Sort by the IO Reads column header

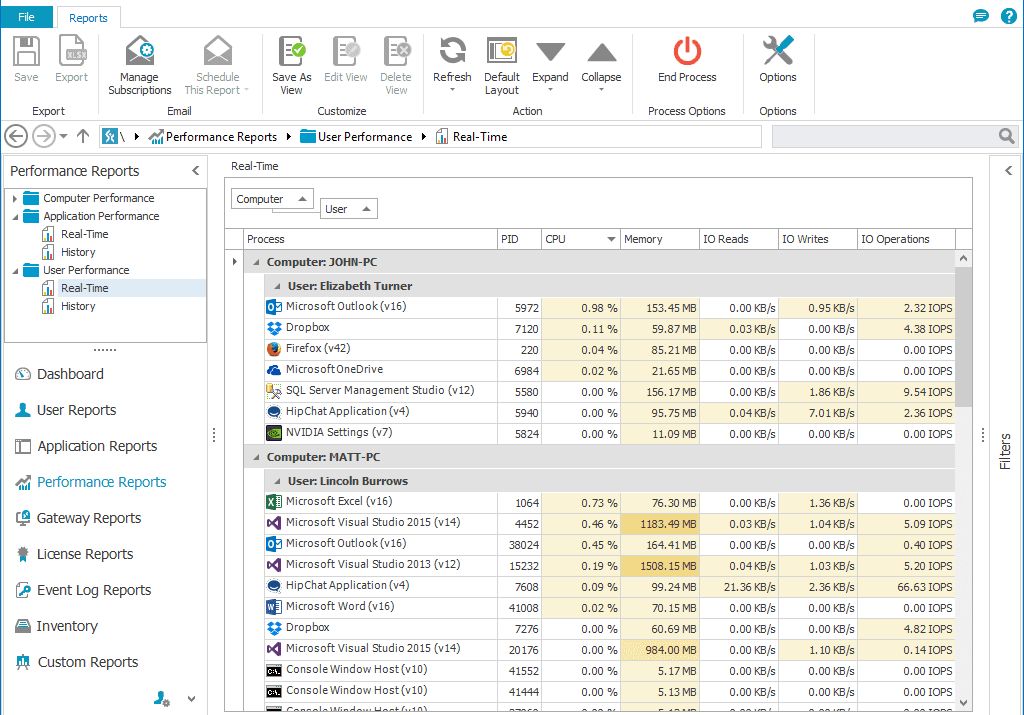739,239
